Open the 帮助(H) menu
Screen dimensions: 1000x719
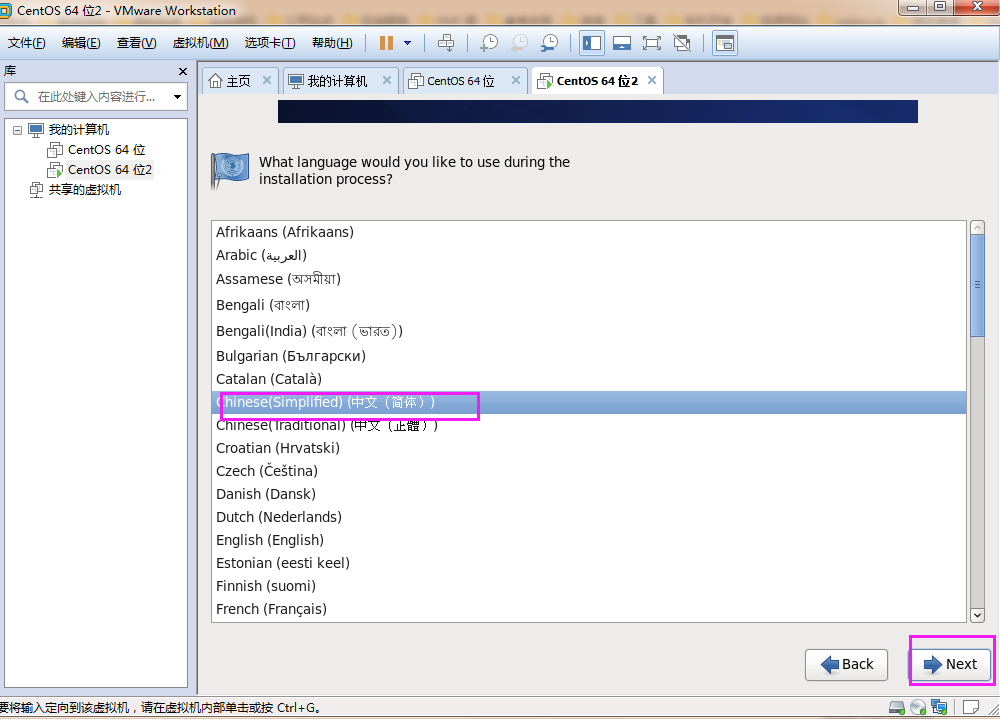pyautogui.click(x=332, y=43)
